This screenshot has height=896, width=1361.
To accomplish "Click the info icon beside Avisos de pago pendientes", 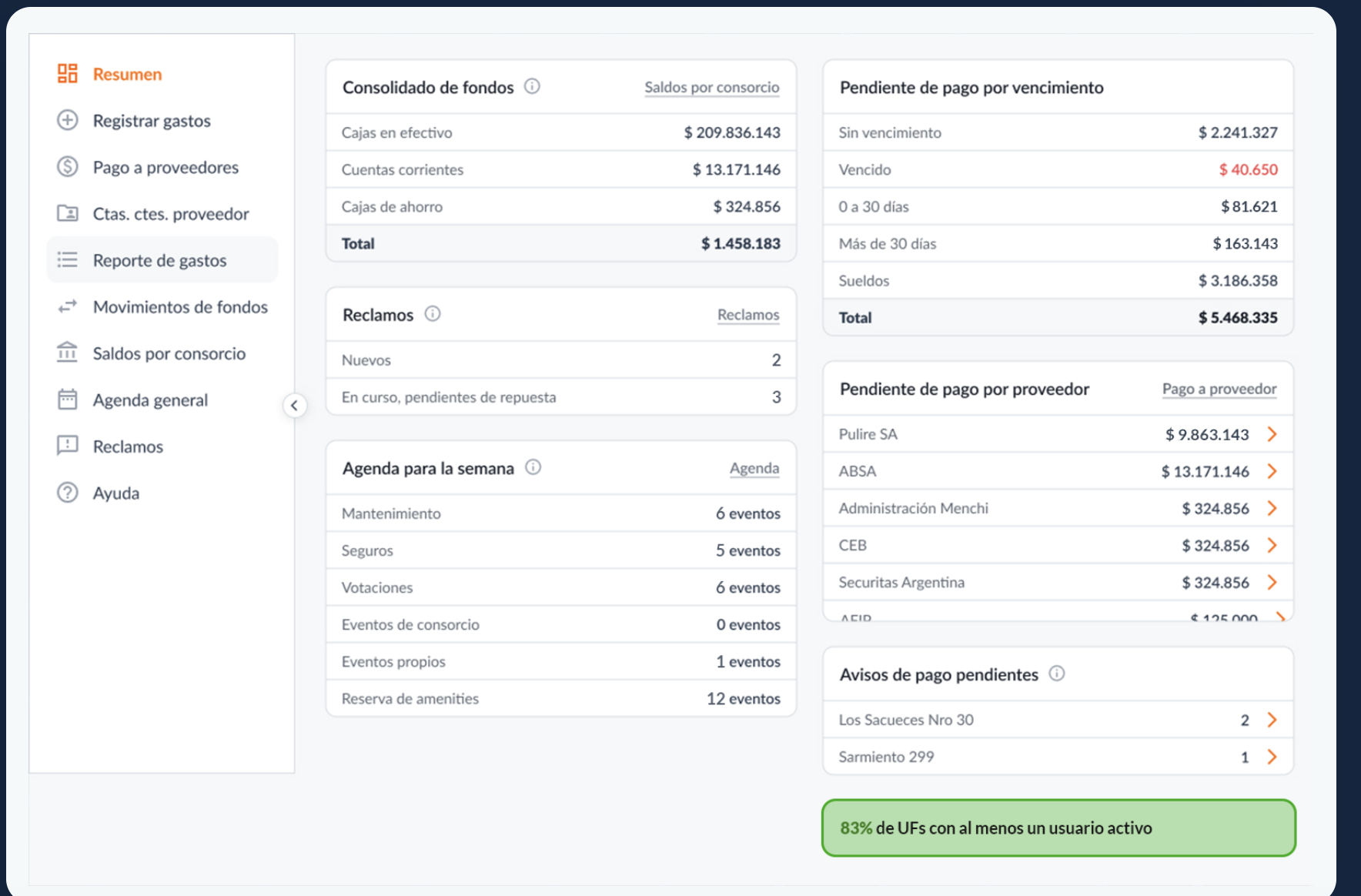I will 1057,674.
